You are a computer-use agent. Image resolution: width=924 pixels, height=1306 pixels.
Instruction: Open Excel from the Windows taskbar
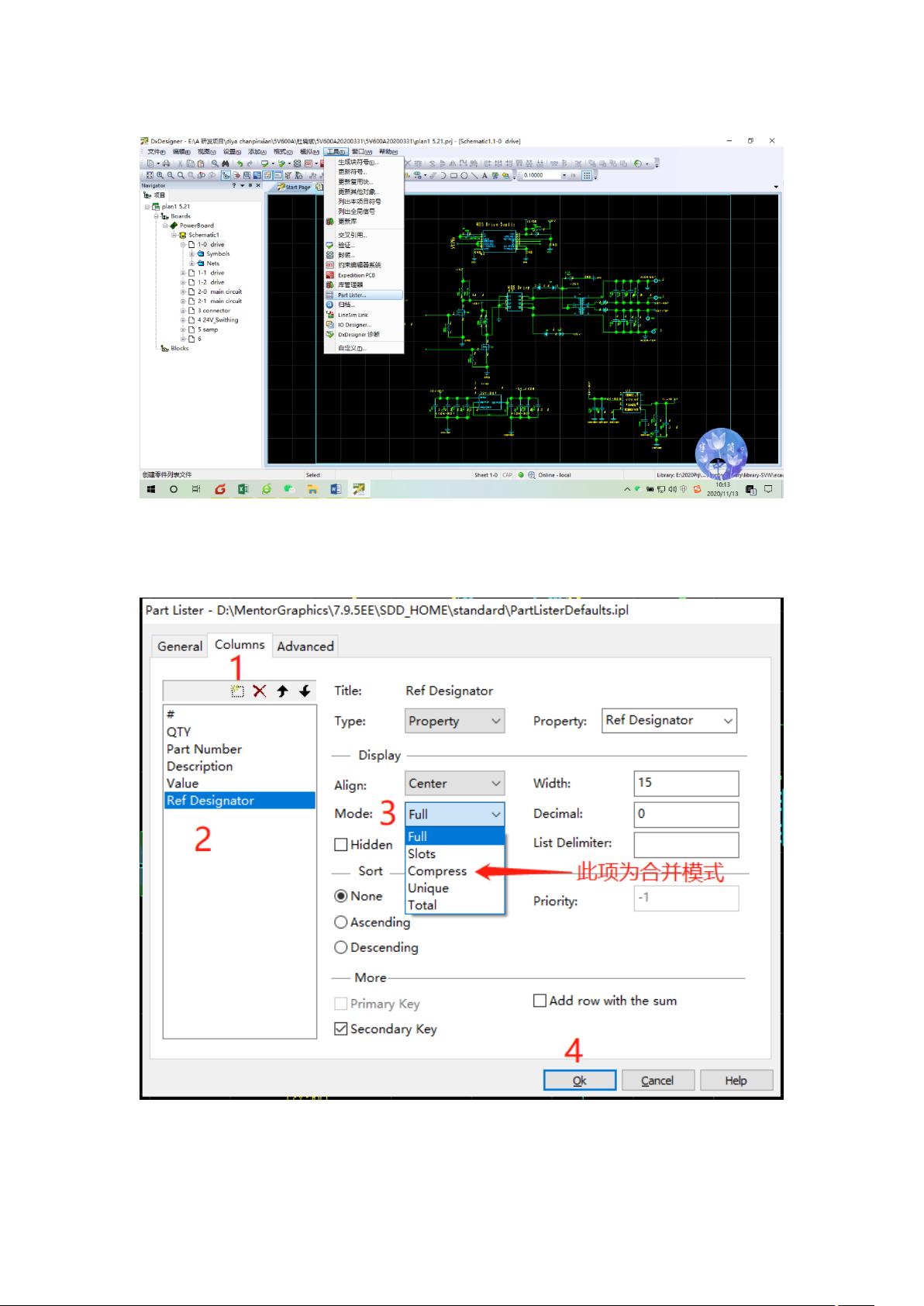point(243,489)
